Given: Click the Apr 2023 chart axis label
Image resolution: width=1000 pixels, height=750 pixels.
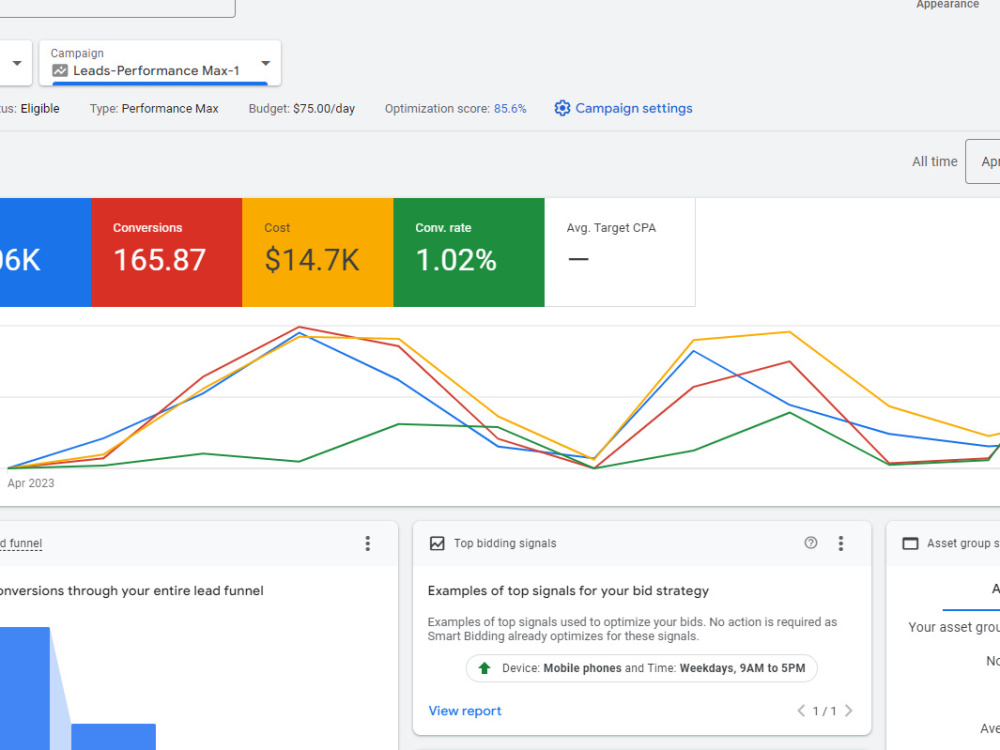Looking at the screenshot, I should (x=31, y=483).
